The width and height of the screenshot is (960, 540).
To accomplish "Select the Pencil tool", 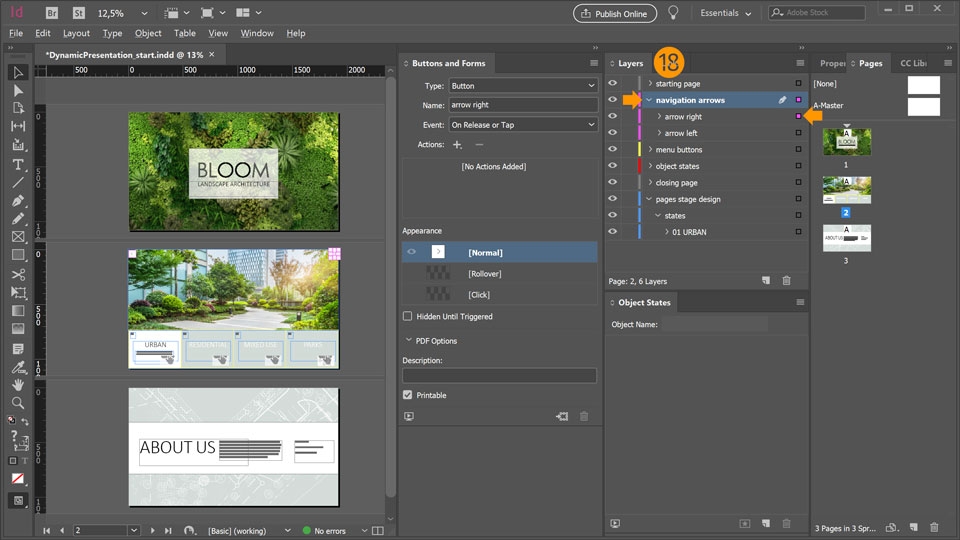I will click(18, 219).
